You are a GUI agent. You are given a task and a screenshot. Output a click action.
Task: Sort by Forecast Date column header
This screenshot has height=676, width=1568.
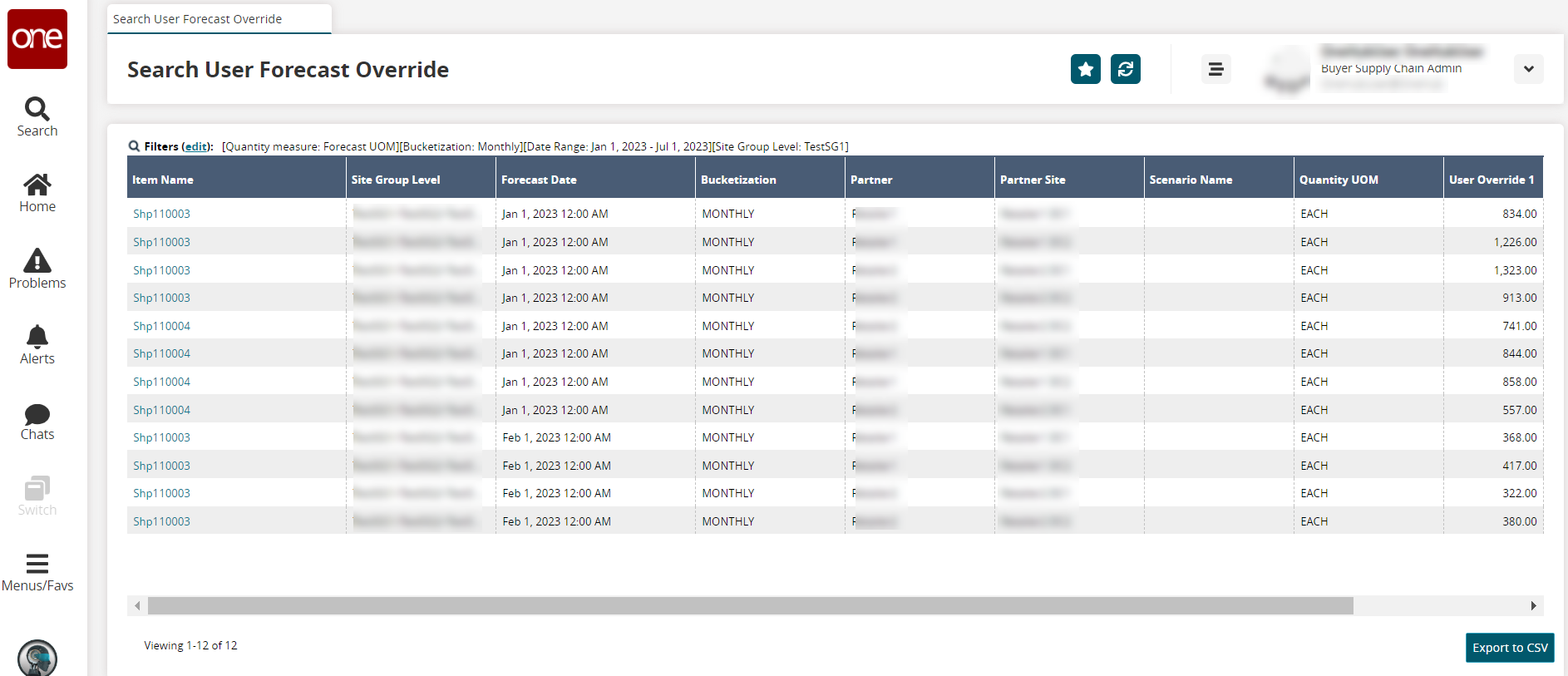(x=539, y=180)
